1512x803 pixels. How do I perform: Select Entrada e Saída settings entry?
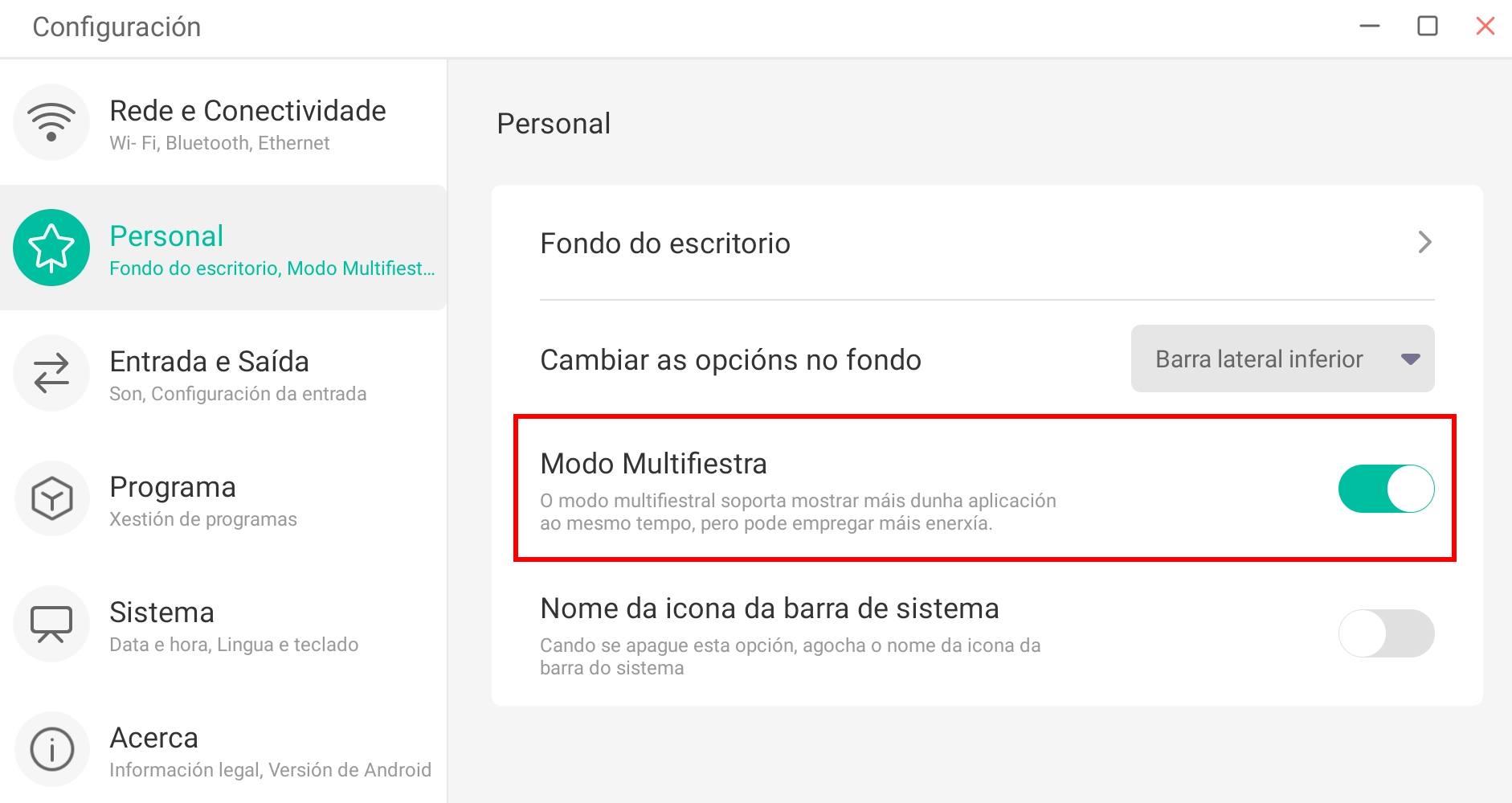pos(225,373)
